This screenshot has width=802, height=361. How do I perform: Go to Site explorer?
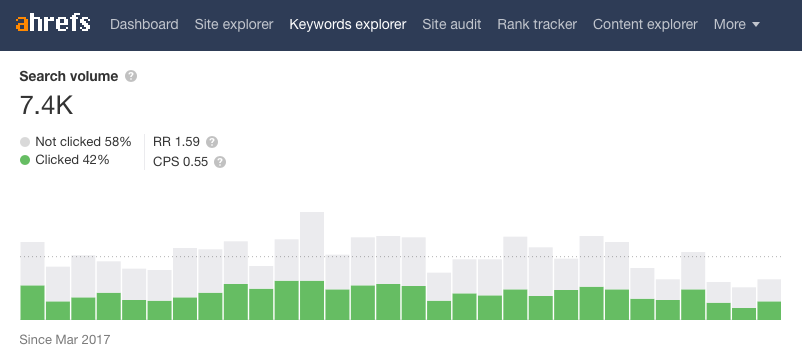[x=234, y=24]
